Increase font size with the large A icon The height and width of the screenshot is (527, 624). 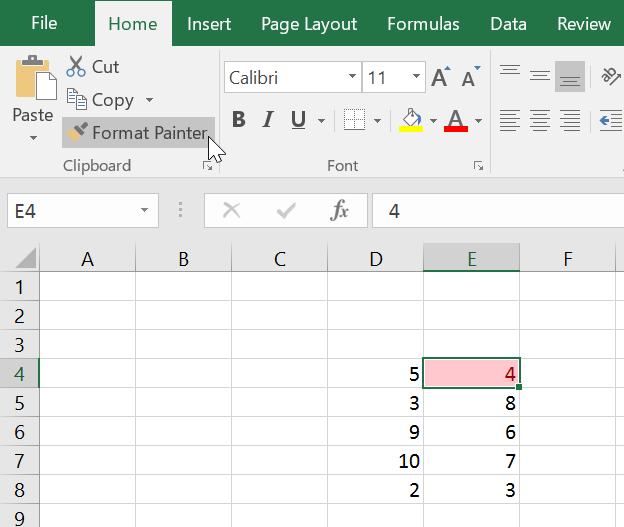tap(441, 77)
